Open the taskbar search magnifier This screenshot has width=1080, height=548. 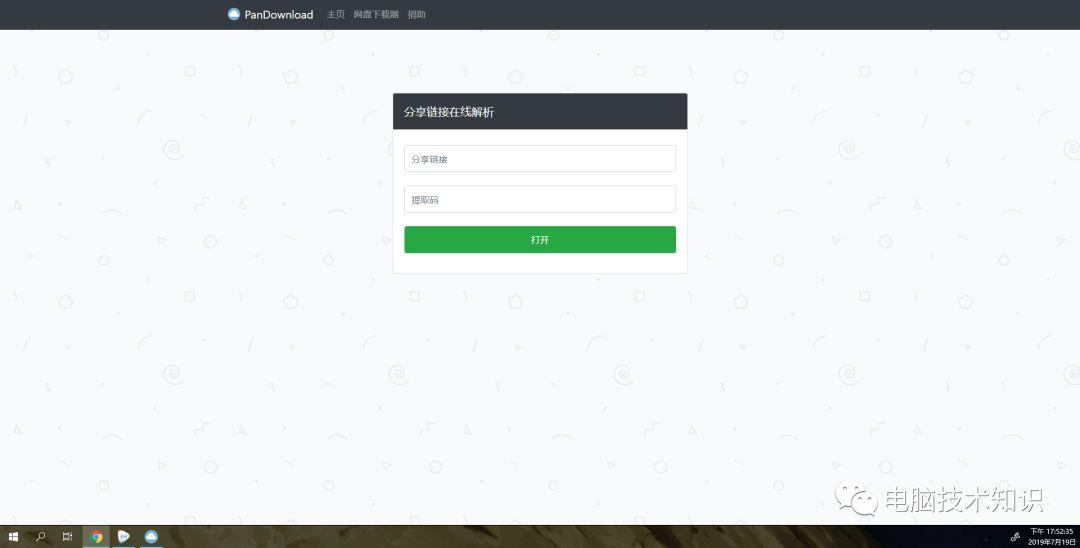(x=41, y=537)
